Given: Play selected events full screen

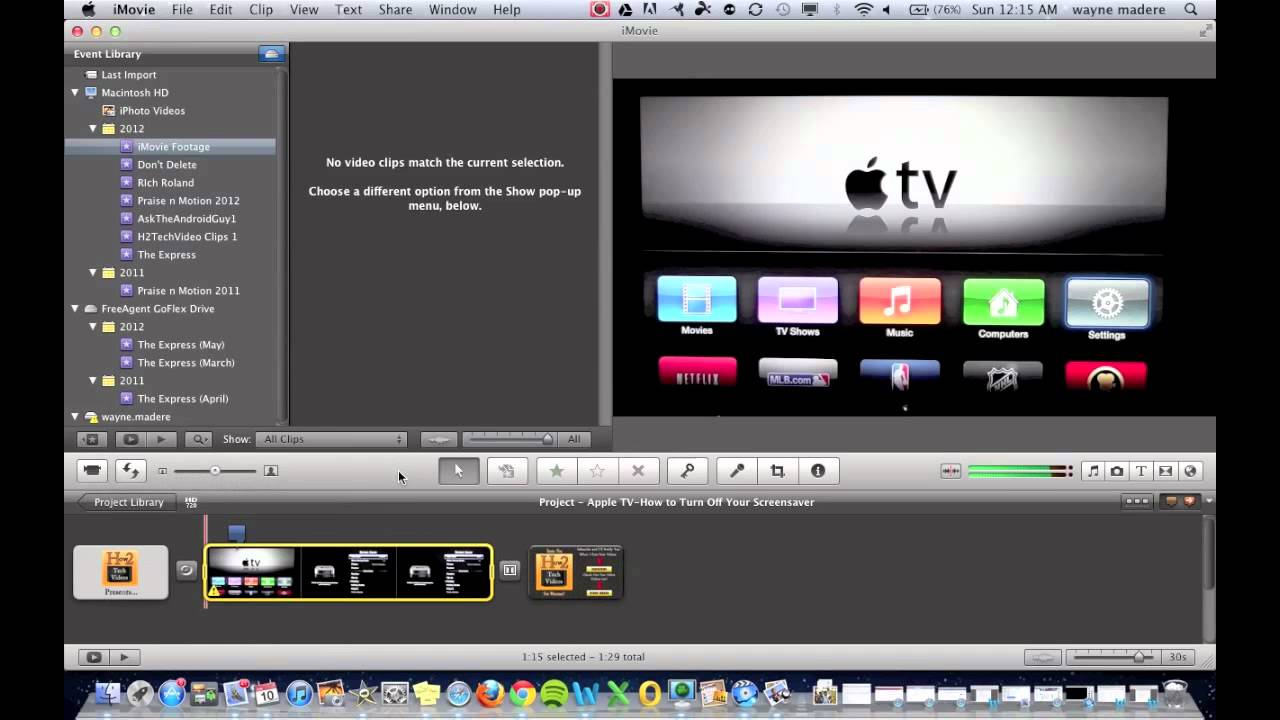Looking at the screenshot, I should tap(130, 439).
